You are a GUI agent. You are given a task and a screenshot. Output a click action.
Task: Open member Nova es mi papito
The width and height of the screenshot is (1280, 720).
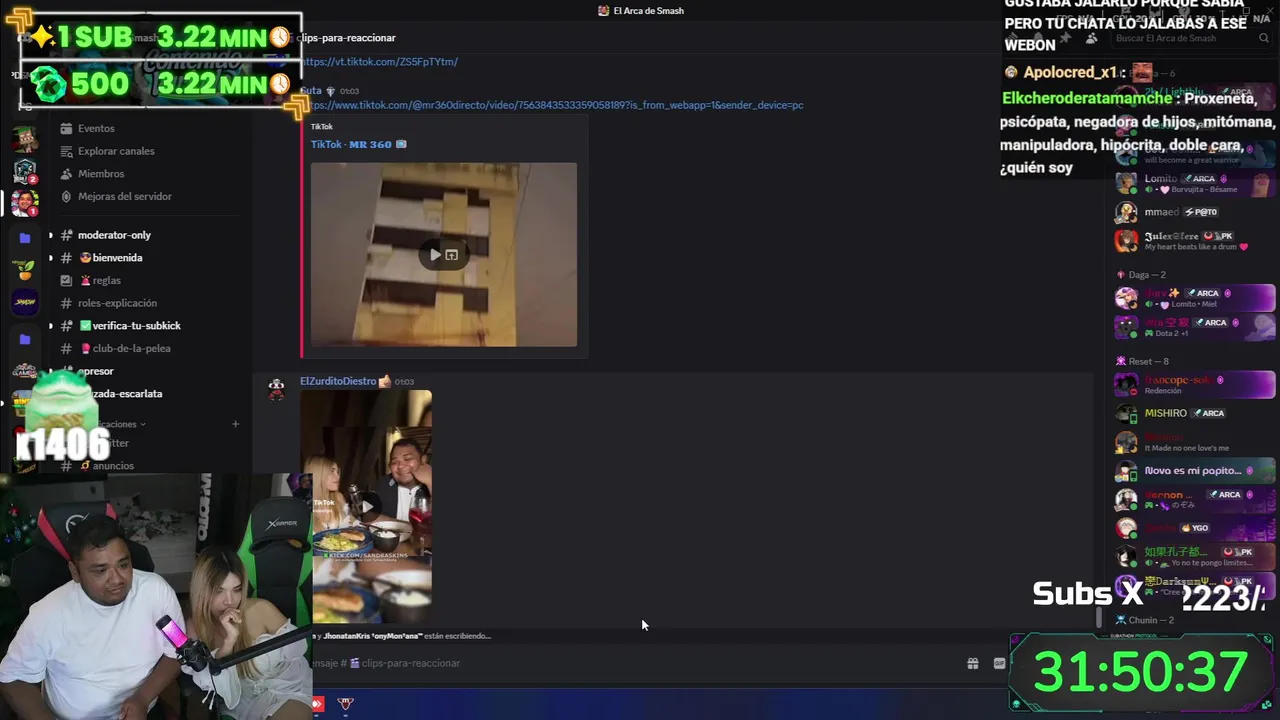point(1195,471)
